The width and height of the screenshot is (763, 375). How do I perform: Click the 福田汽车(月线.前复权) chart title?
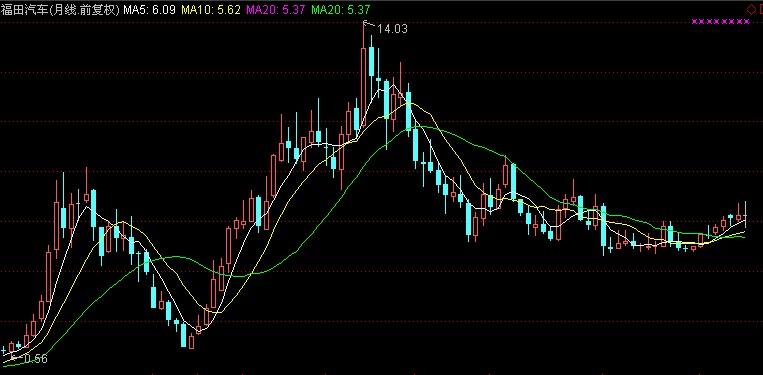click(x=60, y=9)
